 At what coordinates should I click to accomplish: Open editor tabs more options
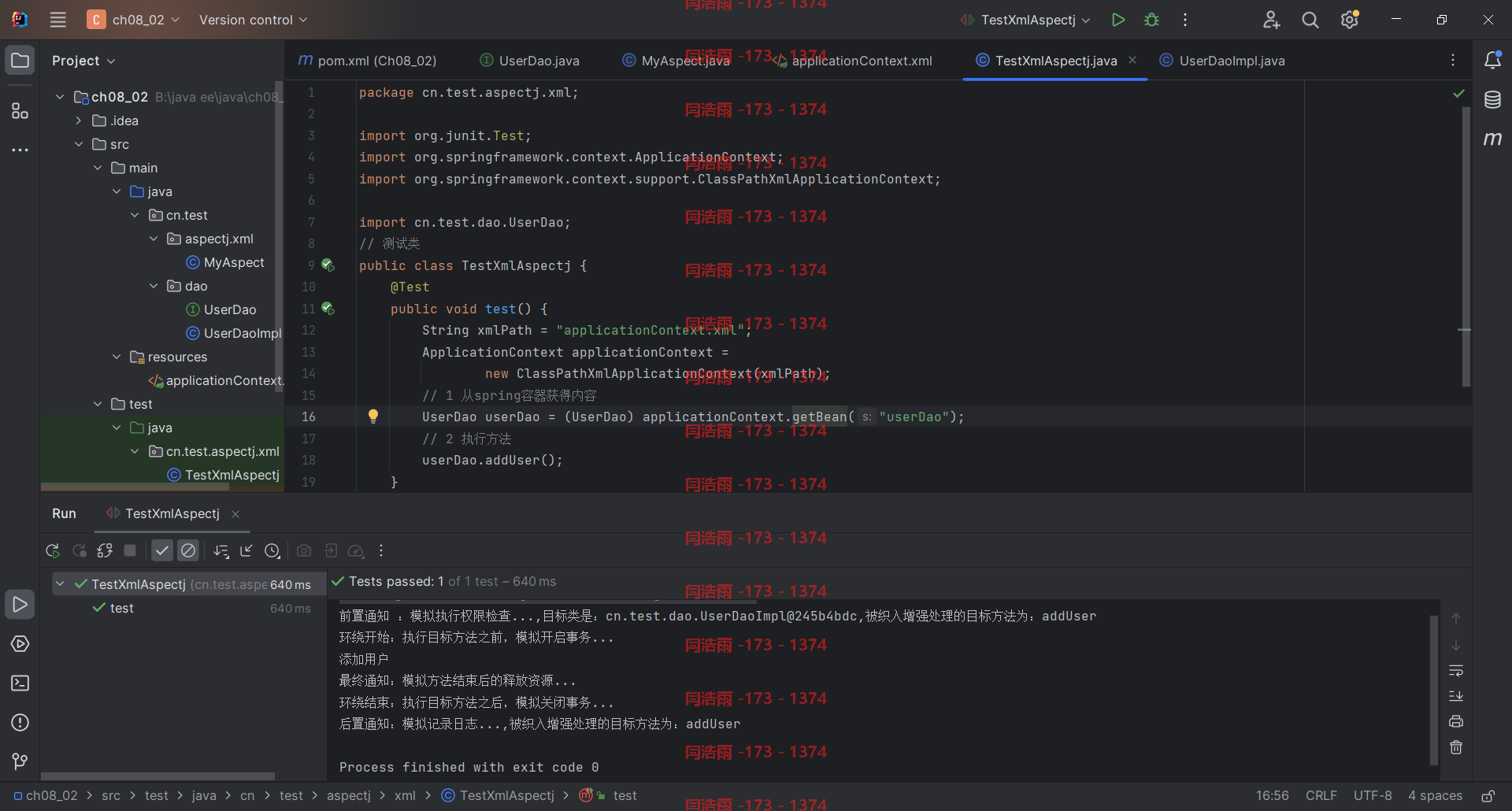point(1453,61)
